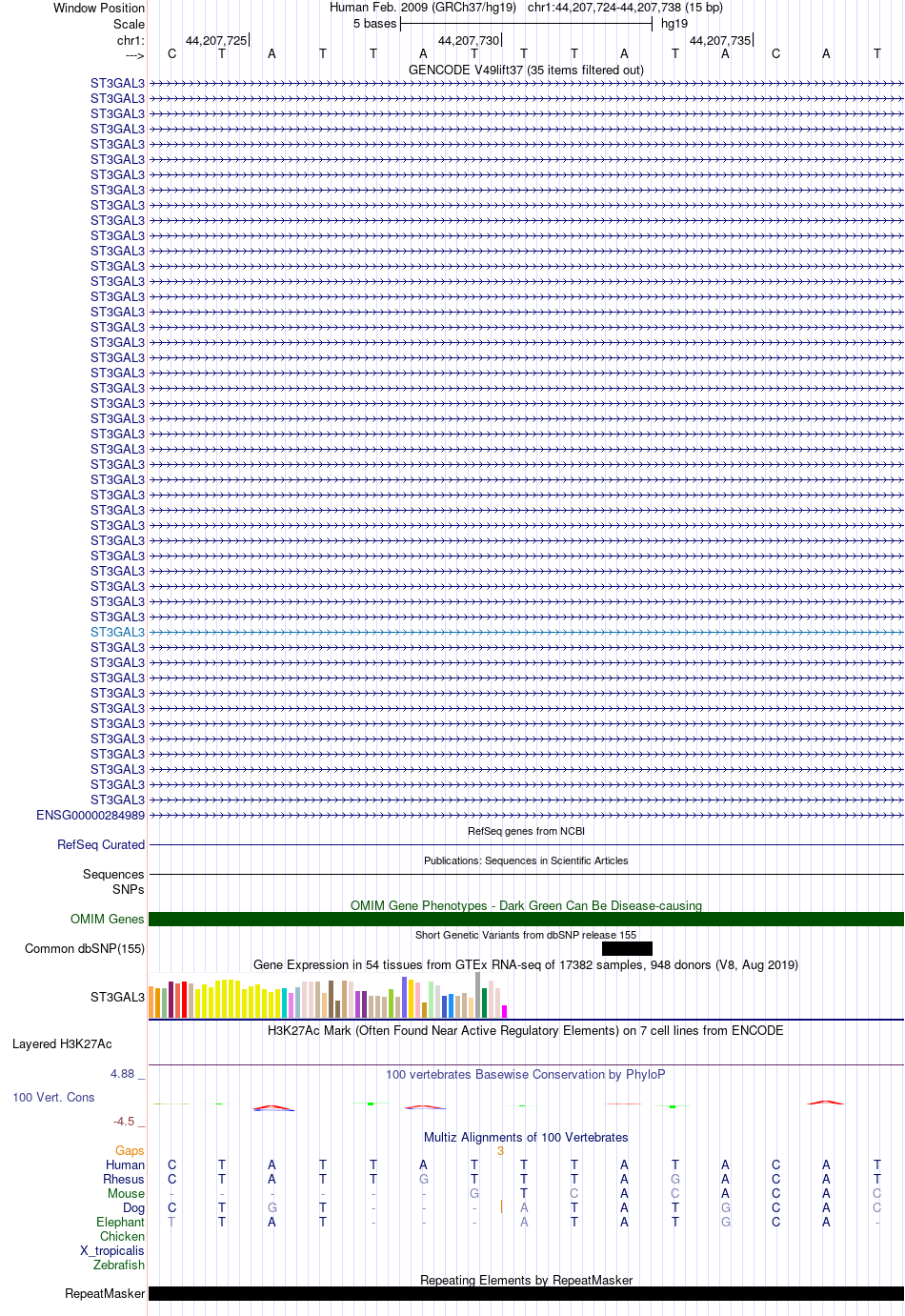Click position marker 44,207,725
The height and width of the screenshot is (1316, 905).
pos(216,40)
